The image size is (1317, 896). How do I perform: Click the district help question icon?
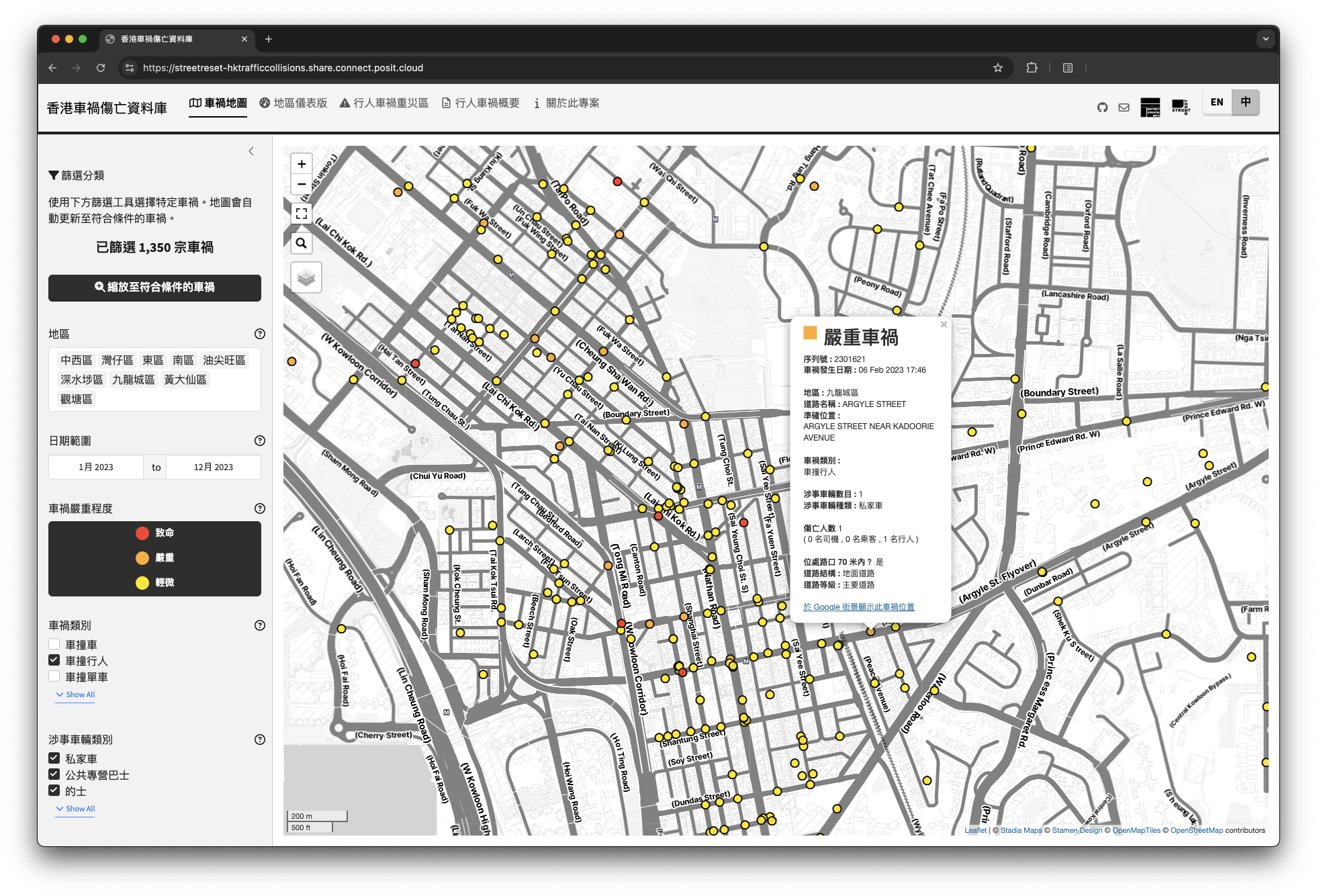[260, 334]
